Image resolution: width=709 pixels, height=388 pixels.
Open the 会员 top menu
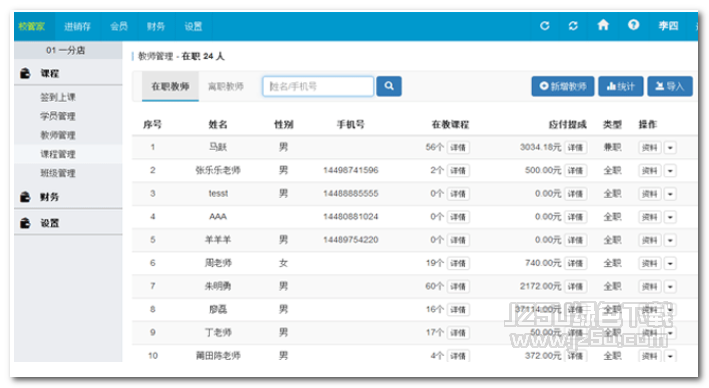119,26
